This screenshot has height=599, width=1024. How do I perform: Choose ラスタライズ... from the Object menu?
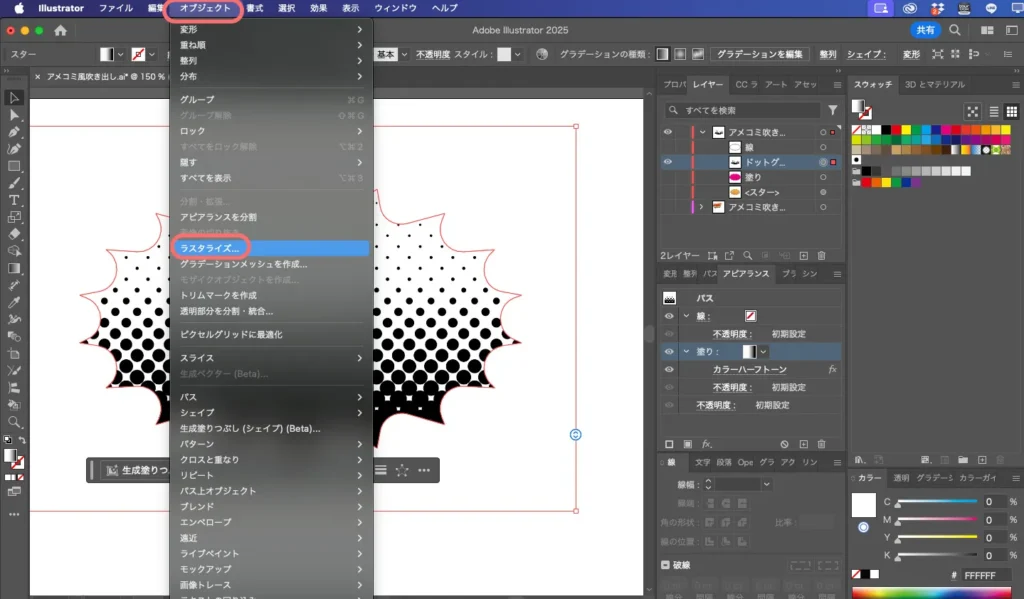point(210,248)
